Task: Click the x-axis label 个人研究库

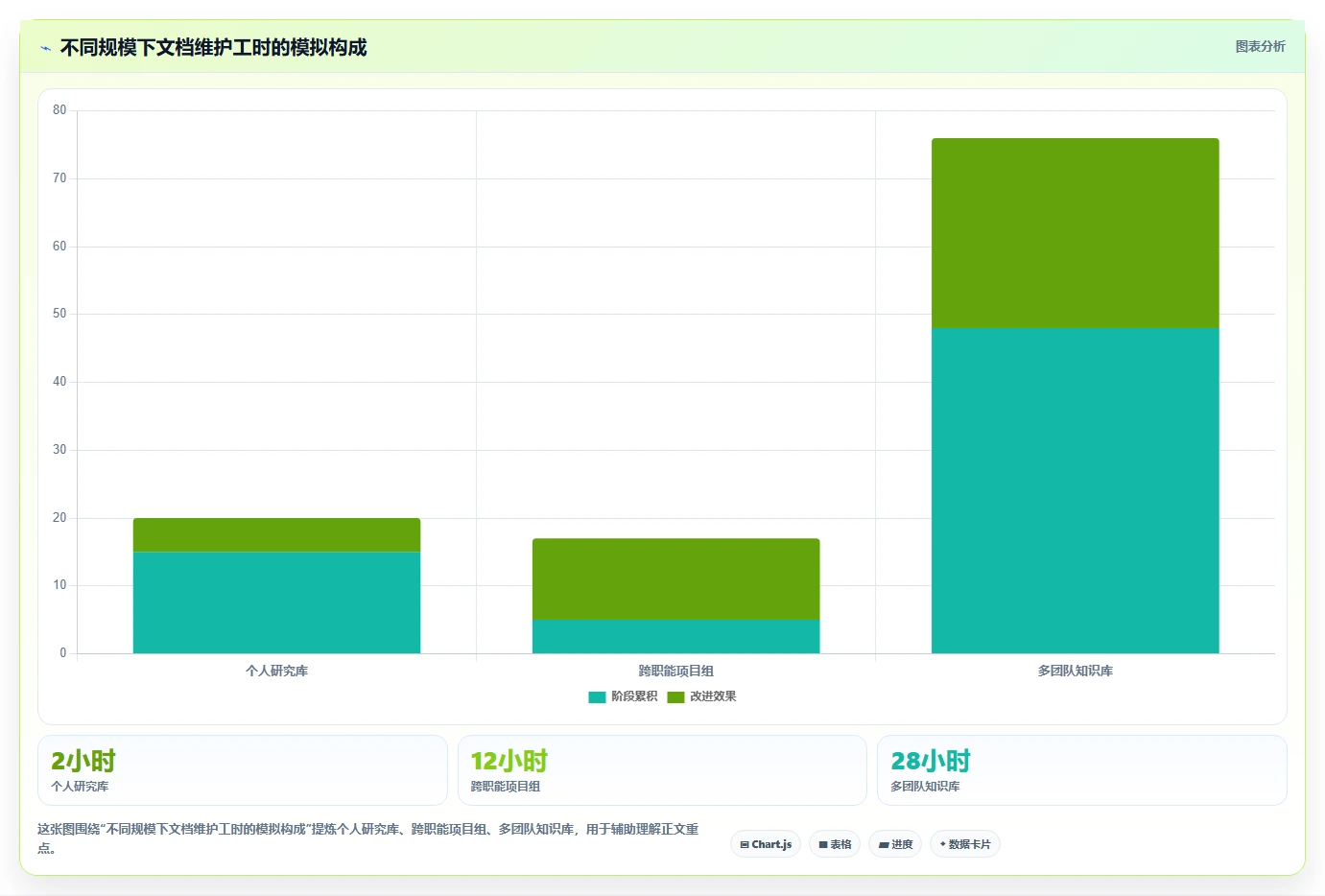Action: coord(276,671)
